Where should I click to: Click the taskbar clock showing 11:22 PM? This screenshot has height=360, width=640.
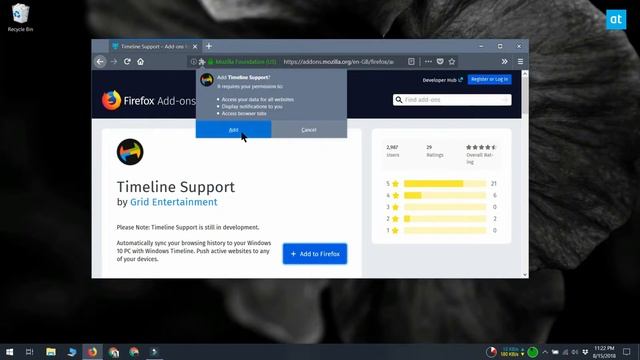[x=604, y=352]
